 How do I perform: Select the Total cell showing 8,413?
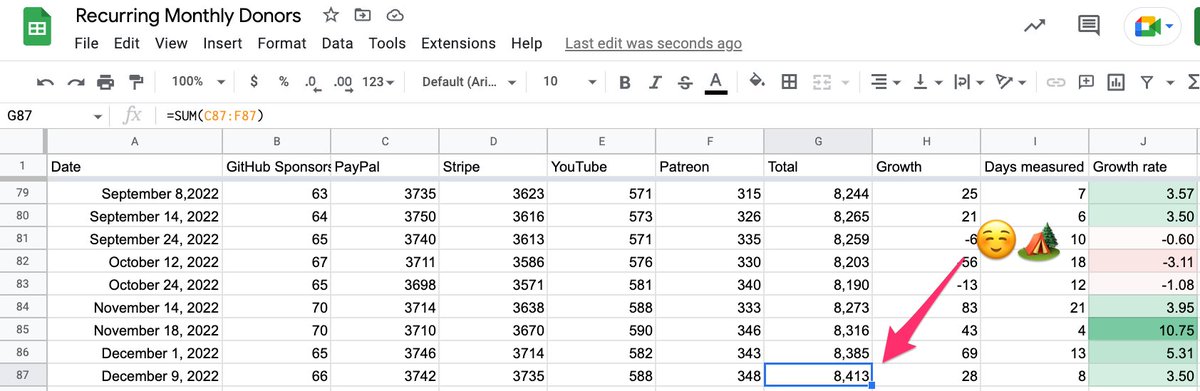coord(817,376)
